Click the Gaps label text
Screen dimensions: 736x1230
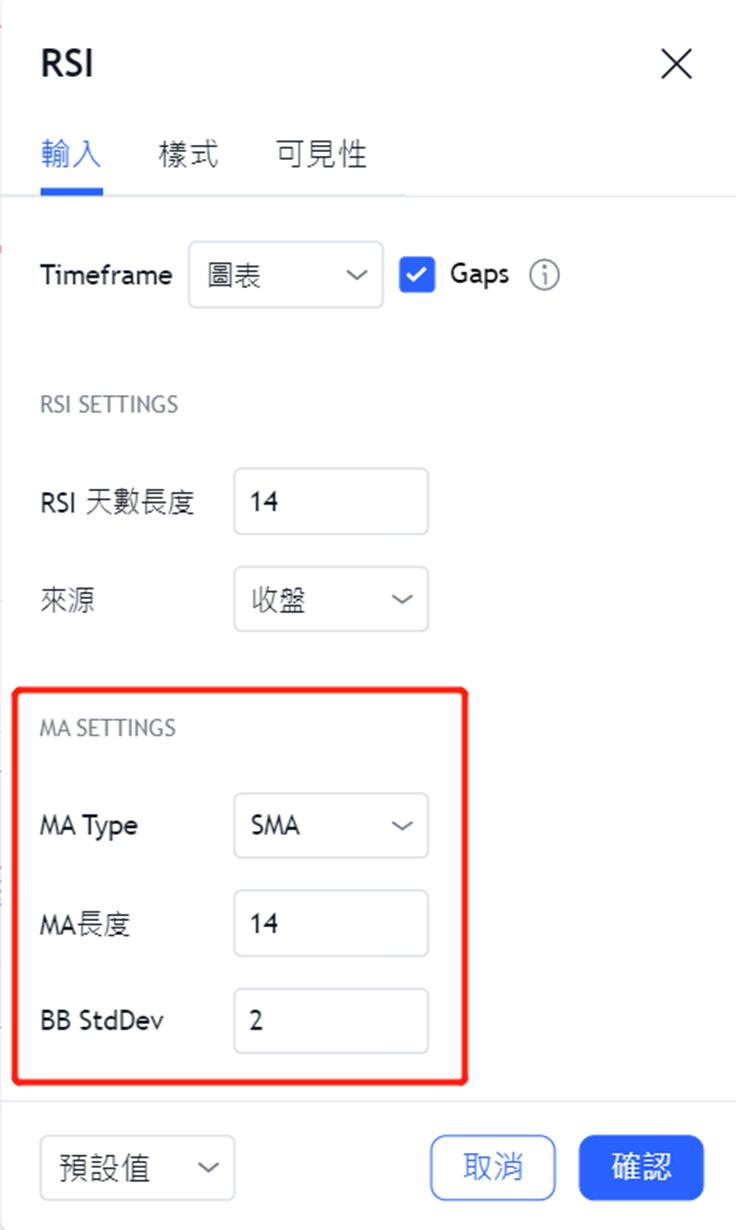(479, 274)
